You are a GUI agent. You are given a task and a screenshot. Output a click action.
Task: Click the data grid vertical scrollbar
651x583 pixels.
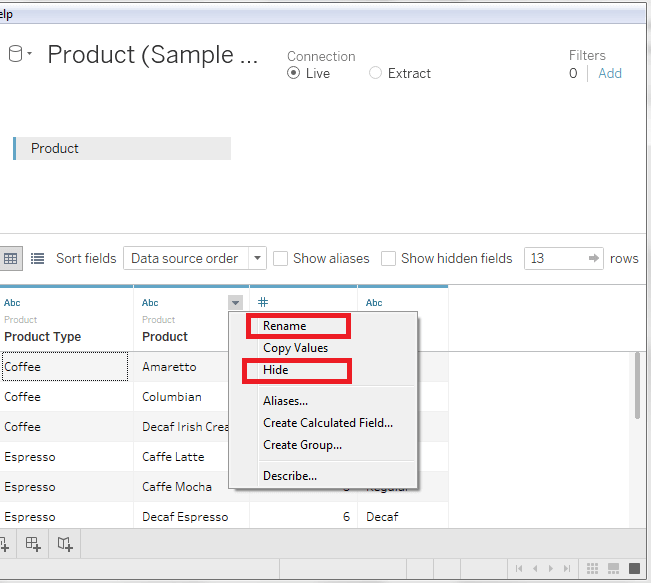[637, 386]
